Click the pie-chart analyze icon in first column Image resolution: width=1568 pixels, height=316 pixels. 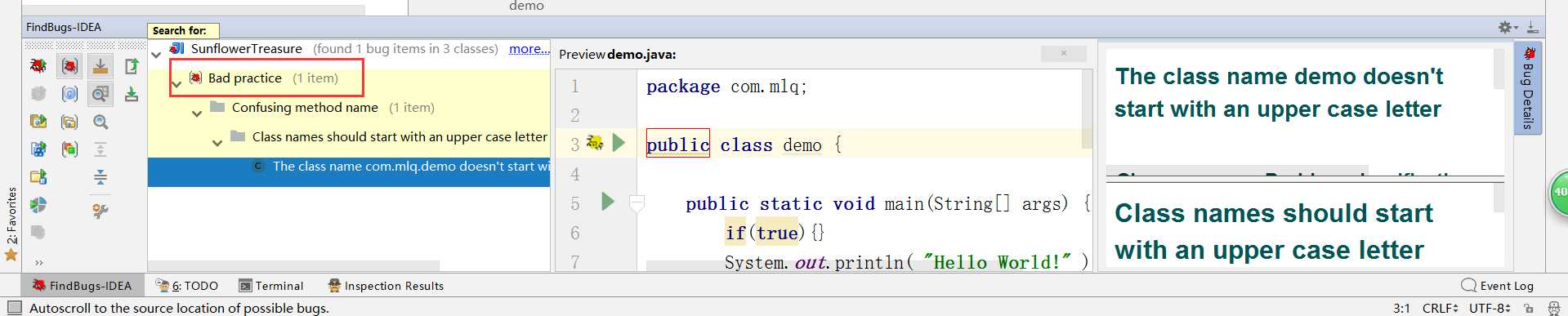[x=38, y=205]
